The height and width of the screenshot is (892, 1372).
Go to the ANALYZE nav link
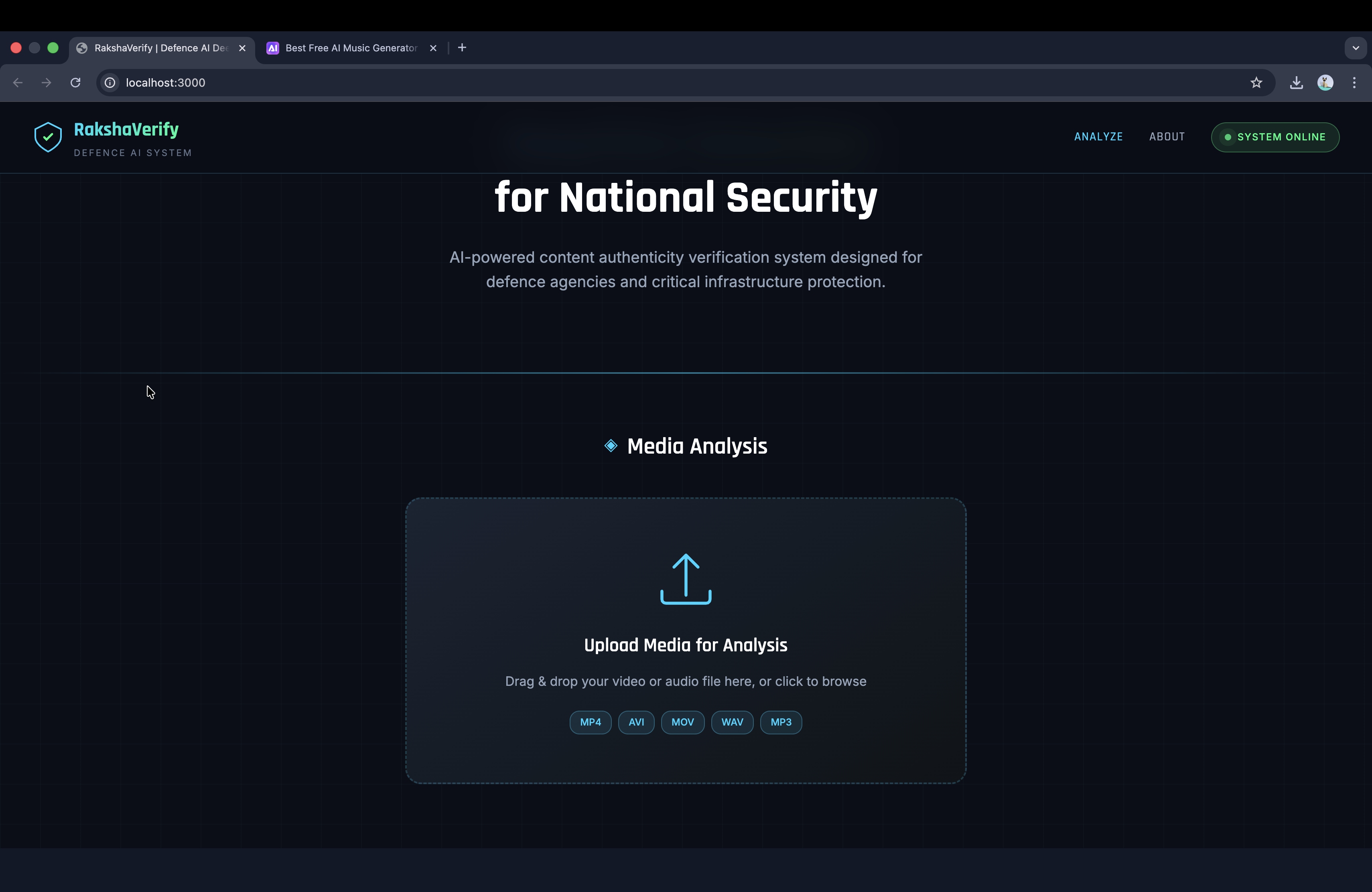pyautogui.click(x=1098, y=136)
